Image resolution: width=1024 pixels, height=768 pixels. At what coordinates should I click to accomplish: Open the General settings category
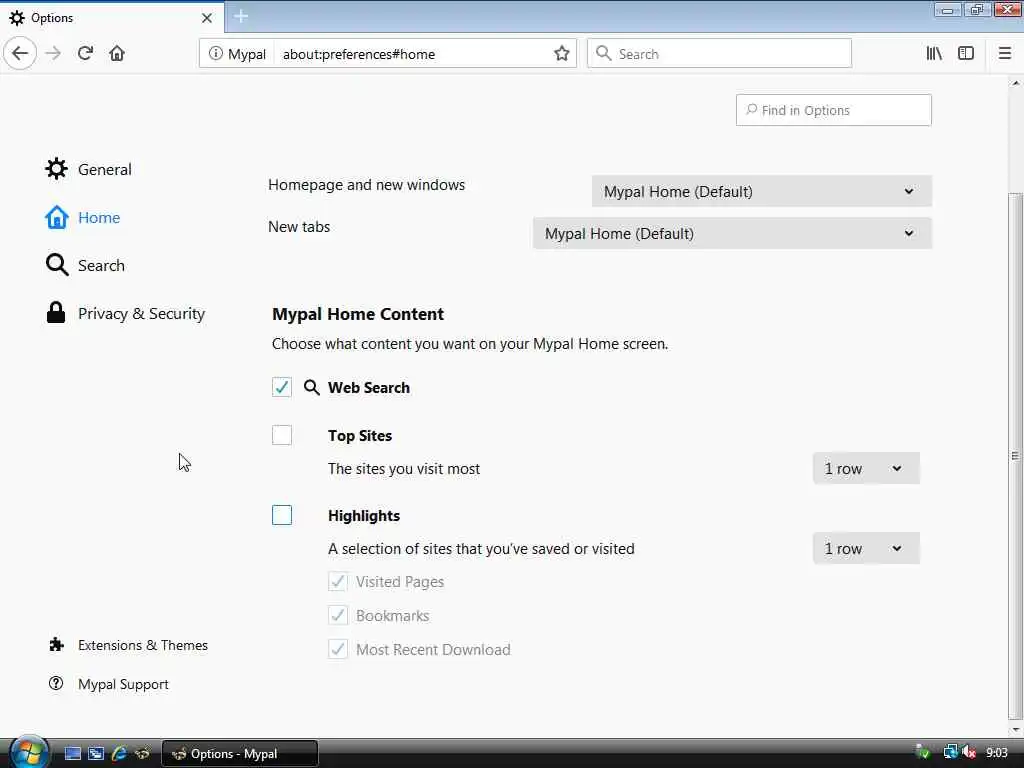[88, 169]
